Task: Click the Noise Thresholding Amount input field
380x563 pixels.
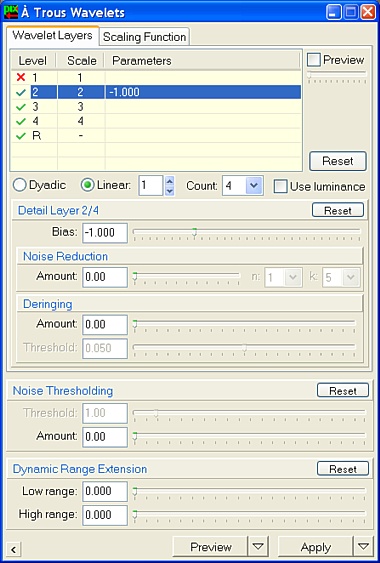Action: click(x=105, y=437)
